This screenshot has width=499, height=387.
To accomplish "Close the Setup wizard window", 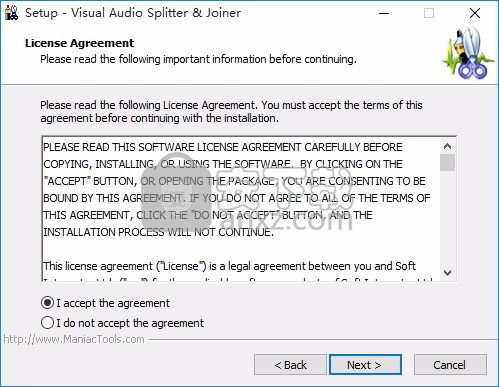I will (475, 13).
